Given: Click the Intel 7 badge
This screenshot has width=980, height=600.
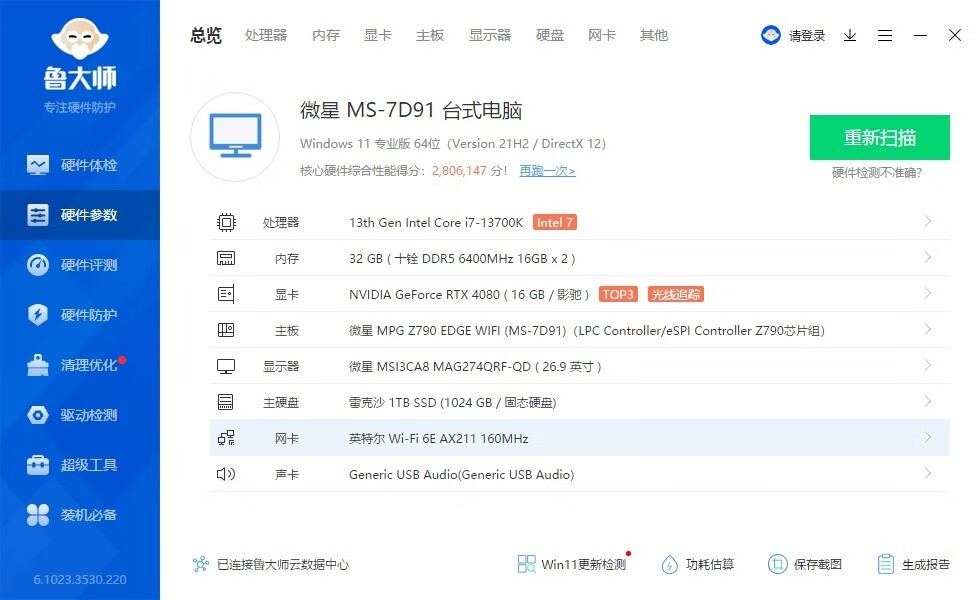Looking at the screenshot, I should [x=554, y=222].
